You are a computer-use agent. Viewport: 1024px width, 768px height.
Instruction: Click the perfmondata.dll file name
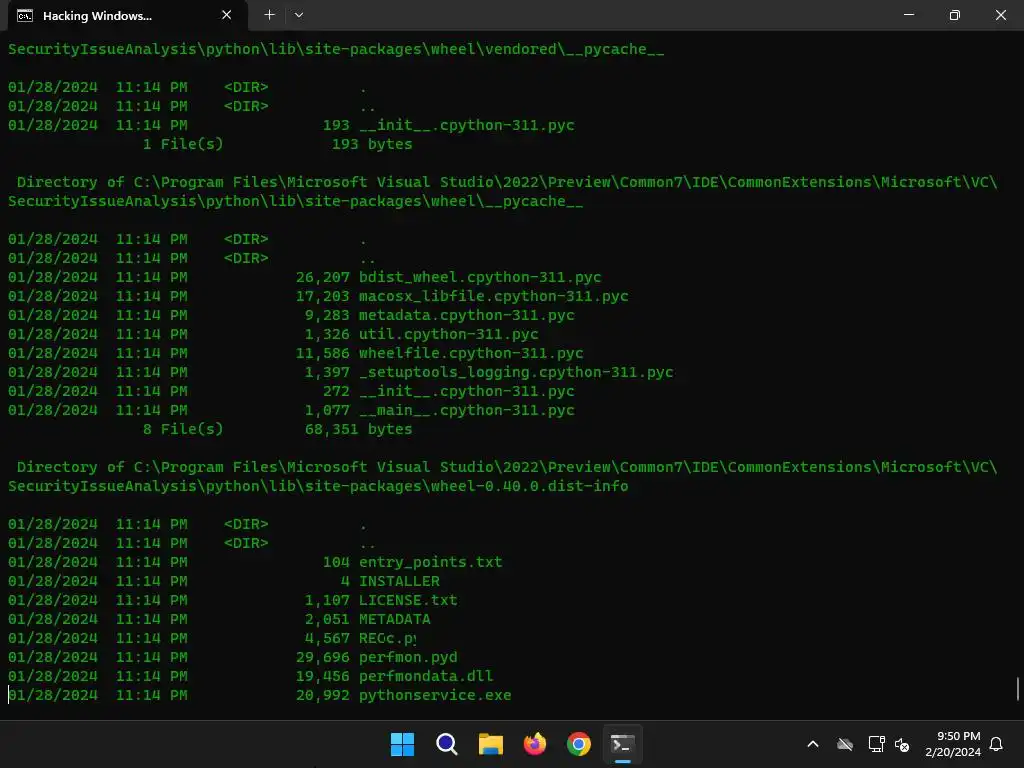point(426,676)
